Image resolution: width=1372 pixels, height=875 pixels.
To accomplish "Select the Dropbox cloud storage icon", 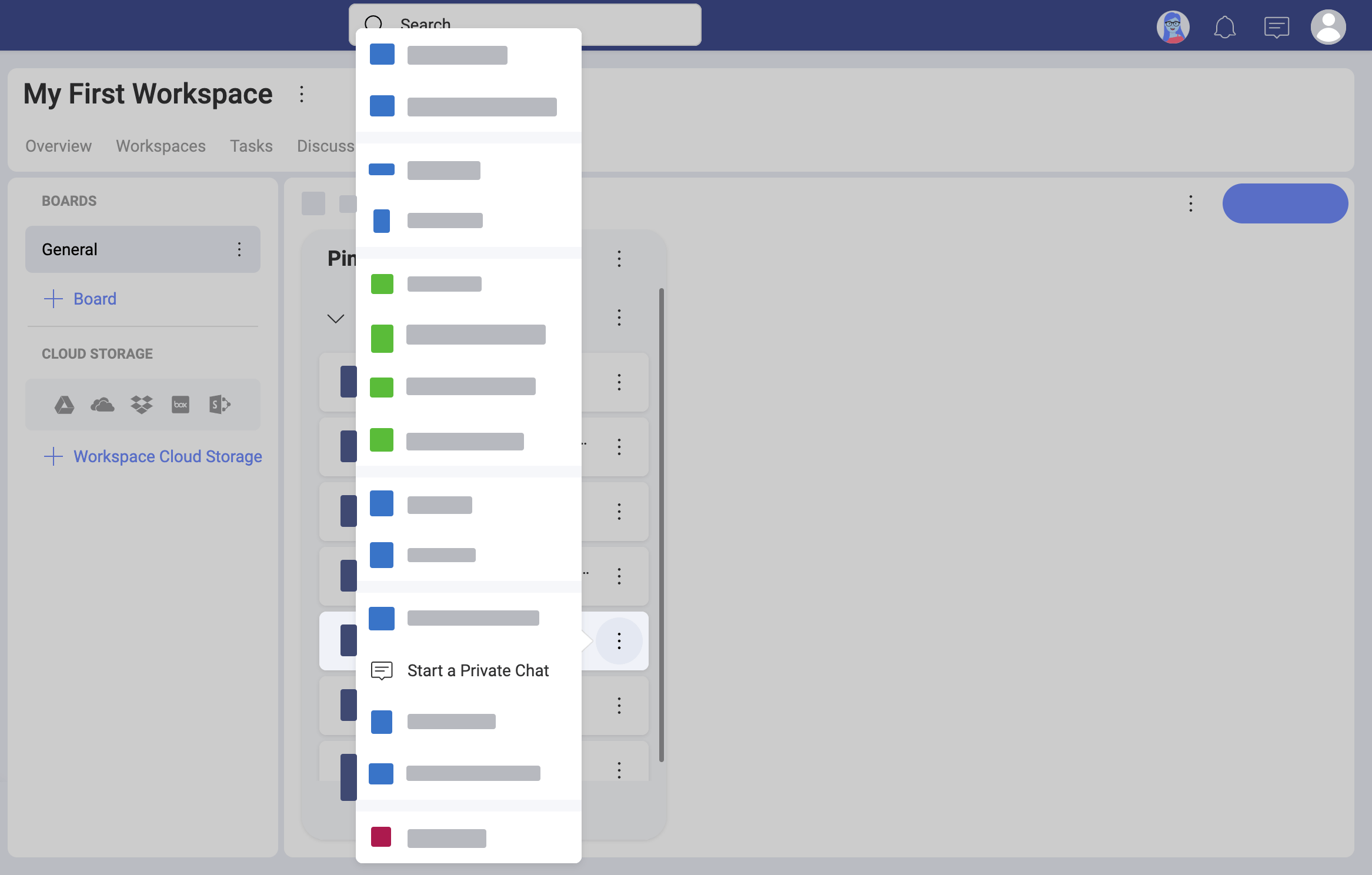I will tap(140, 404).
